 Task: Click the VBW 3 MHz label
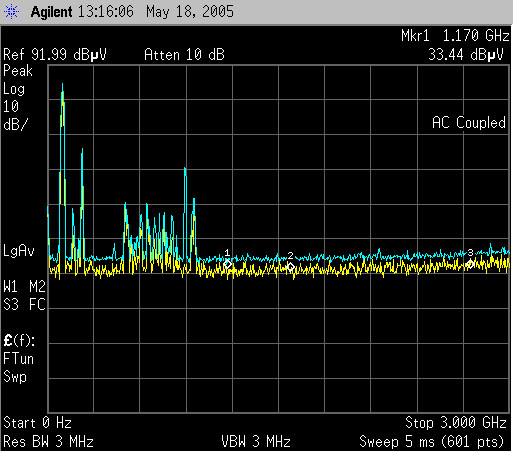pos(256,442)
